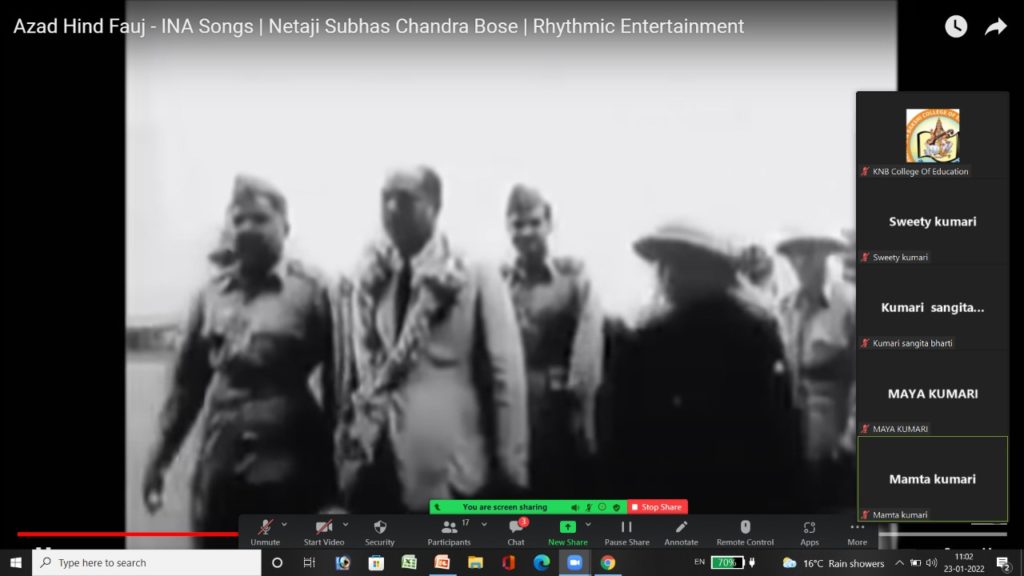This screenshot has width=1024, height=576.
Task: Open Microsoft Edge from the taskbar
Action: [x=541, y=562]
